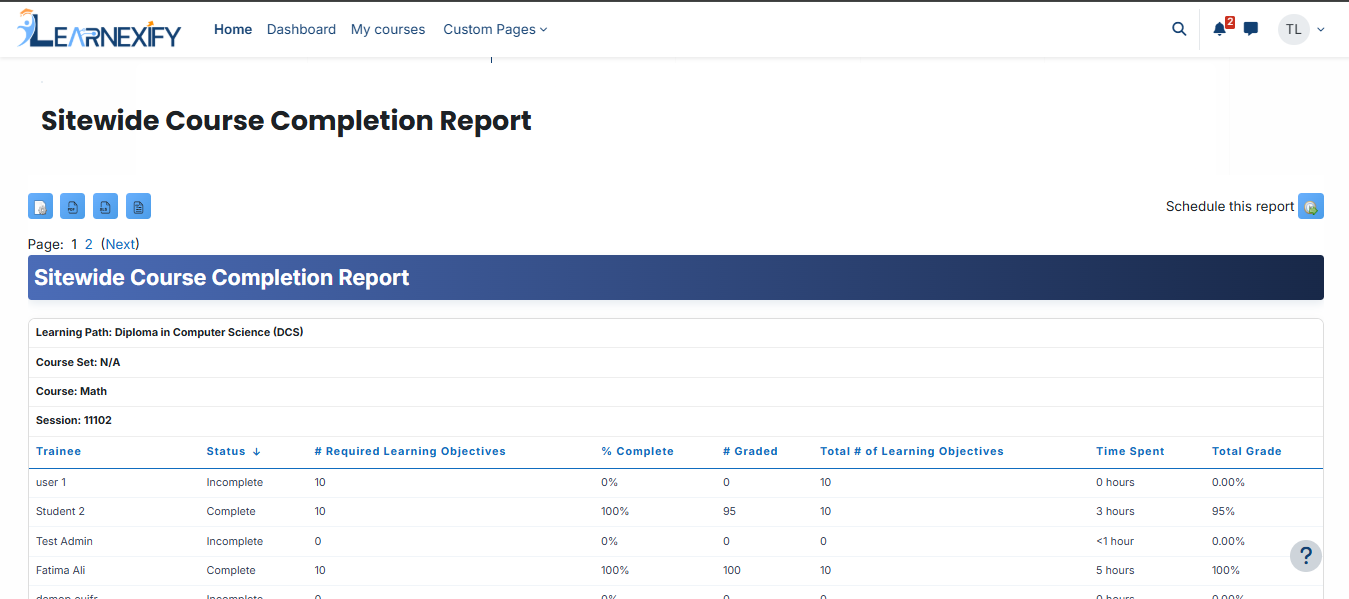Expand the Custom Pages dropdown

point(495,29)
